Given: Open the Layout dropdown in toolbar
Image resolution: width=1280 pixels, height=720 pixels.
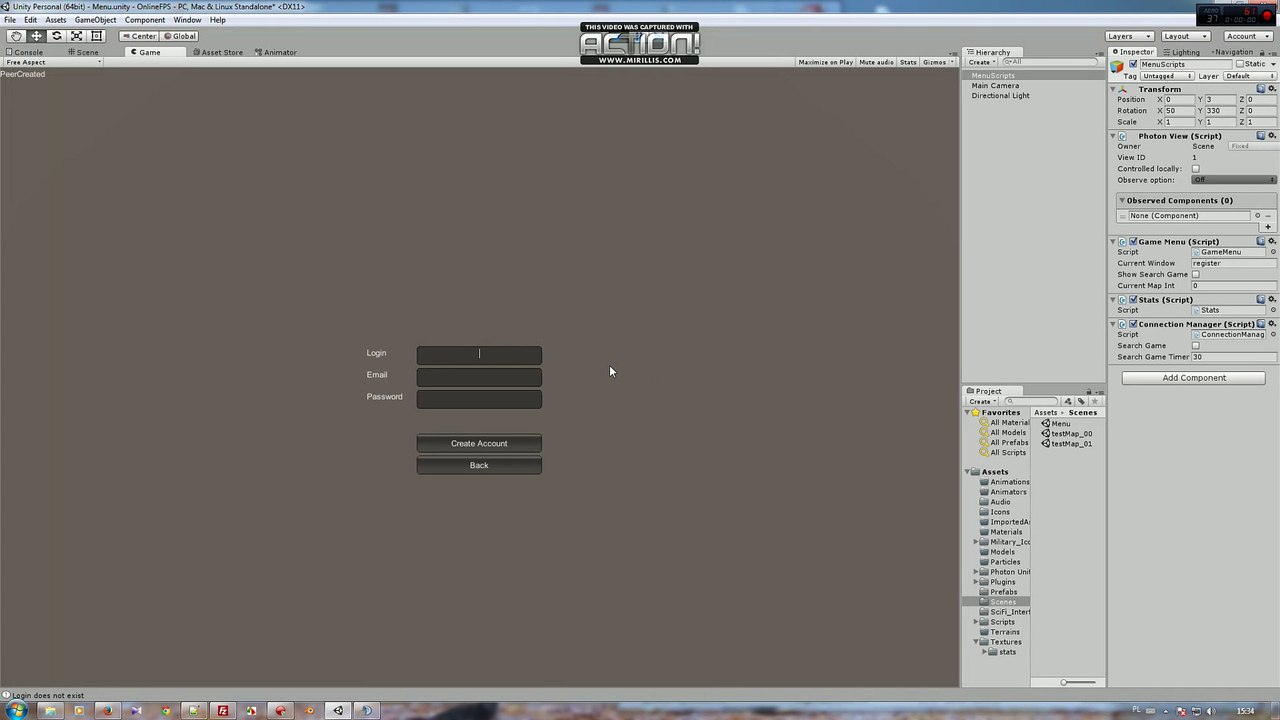Looking at the screenshot, I should coord(1185,36).
